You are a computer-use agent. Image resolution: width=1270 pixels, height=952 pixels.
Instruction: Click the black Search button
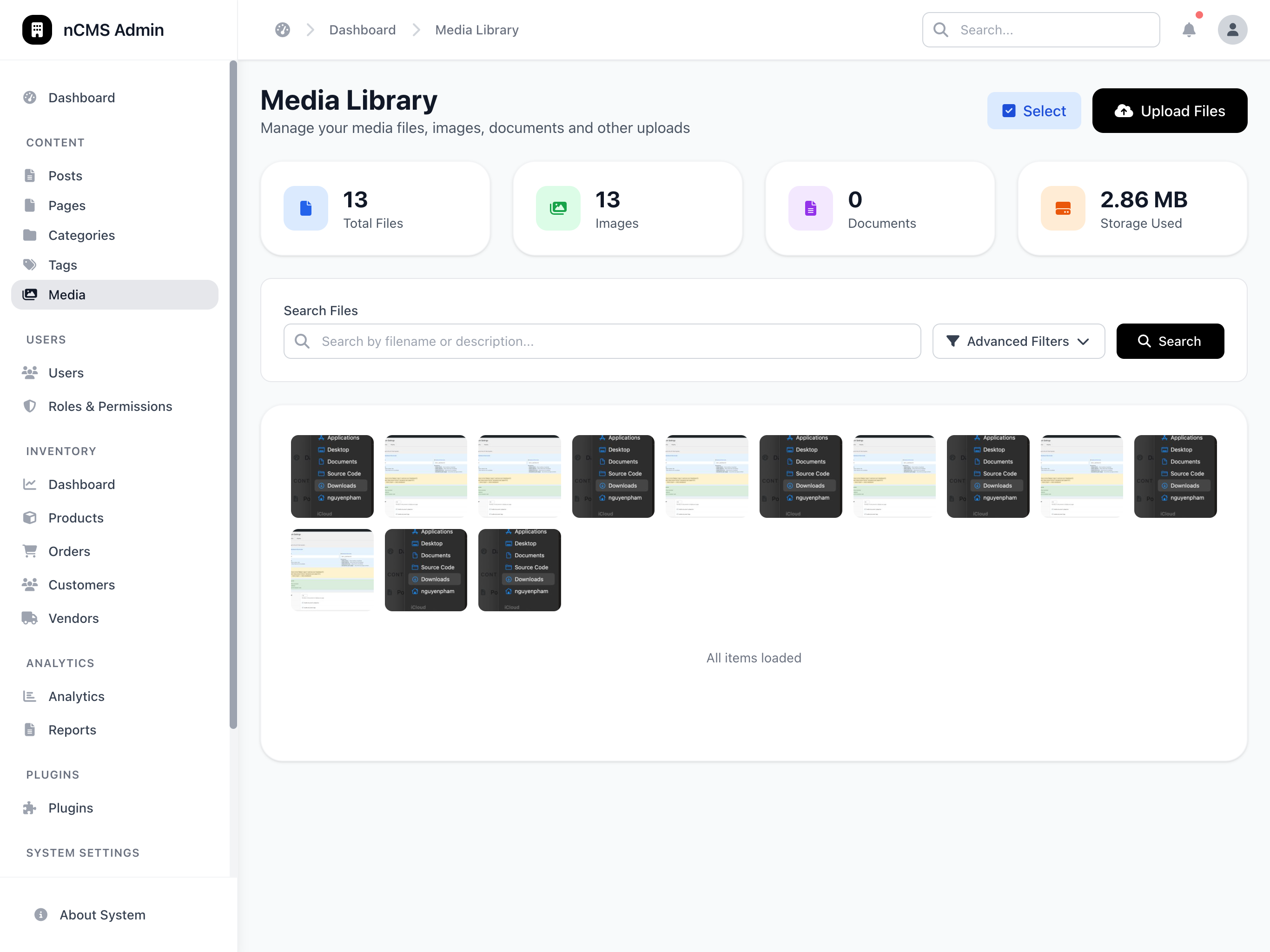[1170, 341]
